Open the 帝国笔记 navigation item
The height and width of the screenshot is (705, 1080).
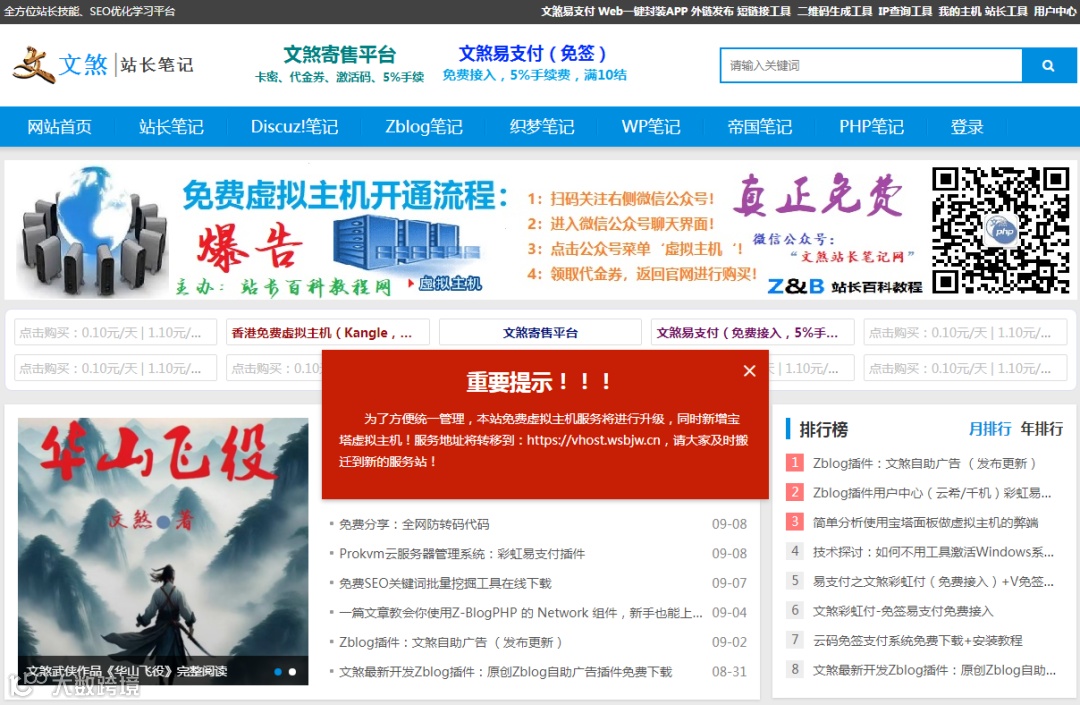click(x=760, y=127)
